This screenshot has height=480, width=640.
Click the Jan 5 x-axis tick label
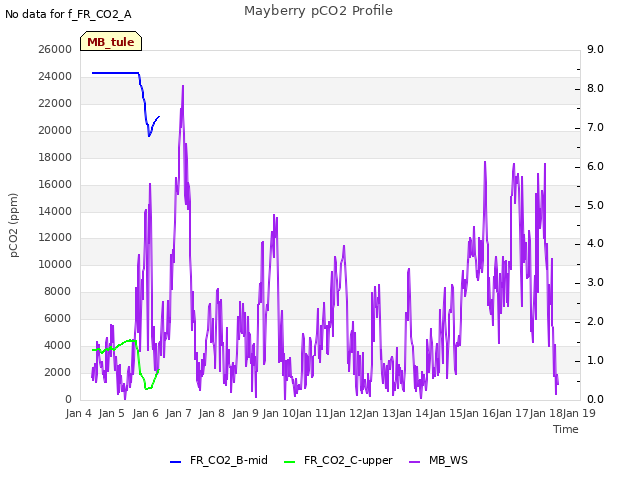click(x=111, y=413)
